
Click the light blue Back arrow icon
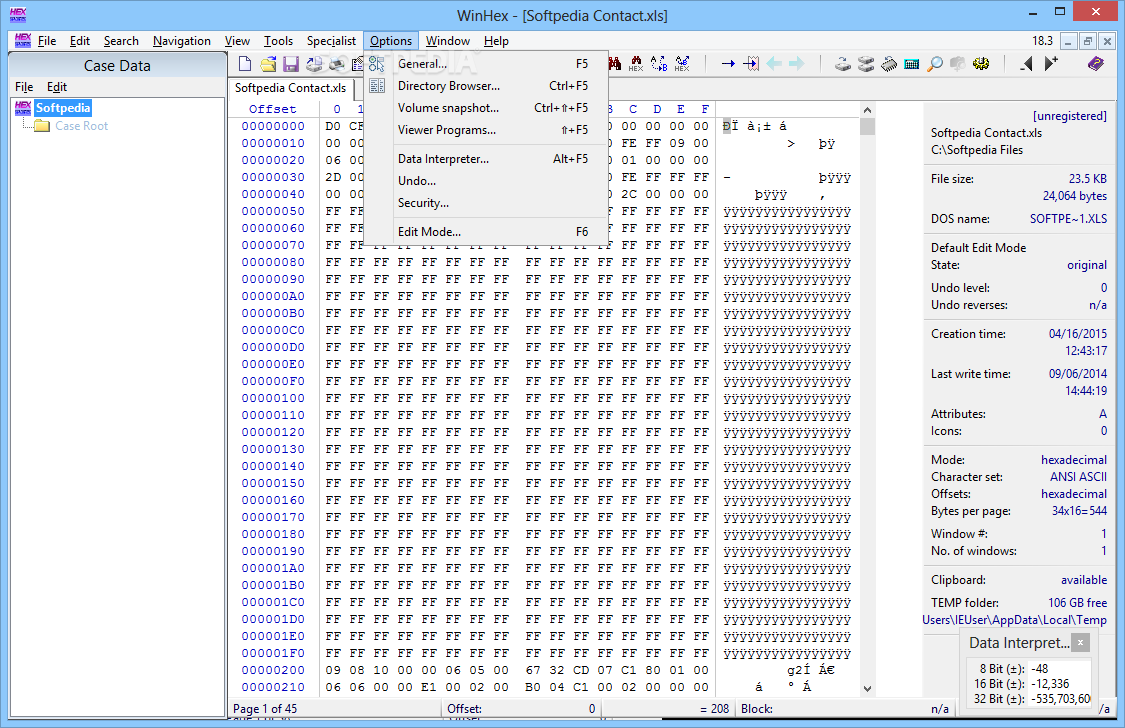773,64
